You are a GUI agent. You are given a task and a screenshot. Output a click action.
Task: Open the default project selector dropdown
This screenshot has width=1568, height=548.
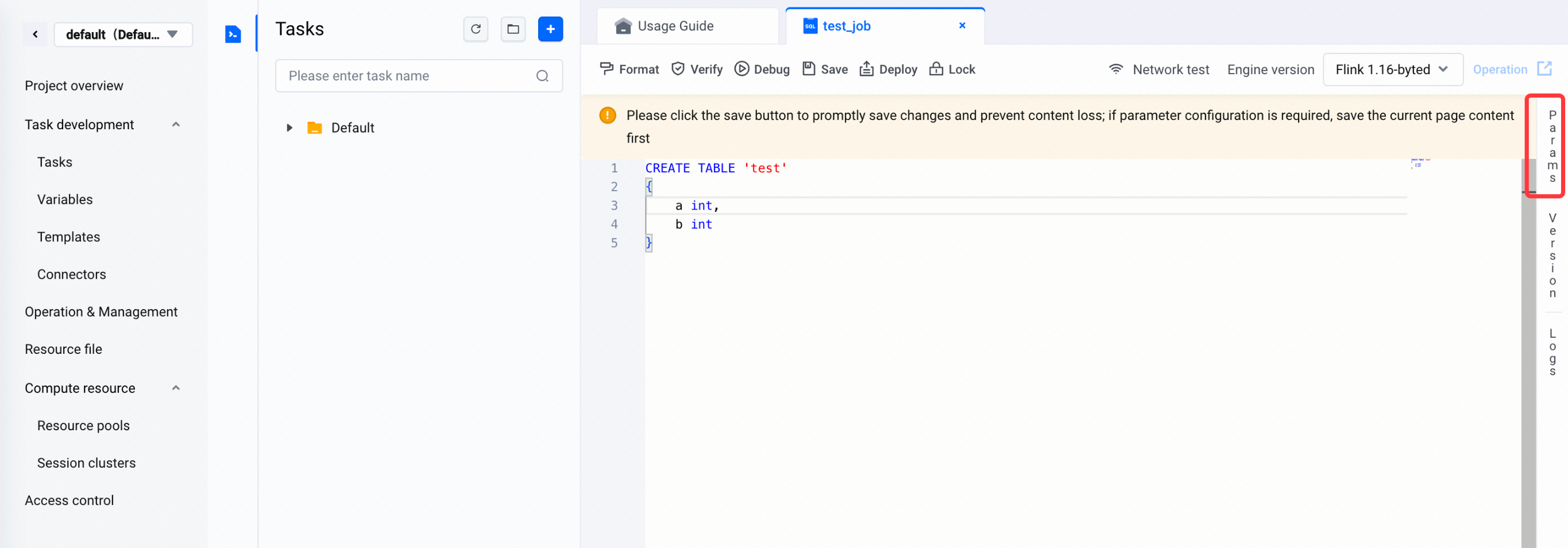click(x=123, y=34)
